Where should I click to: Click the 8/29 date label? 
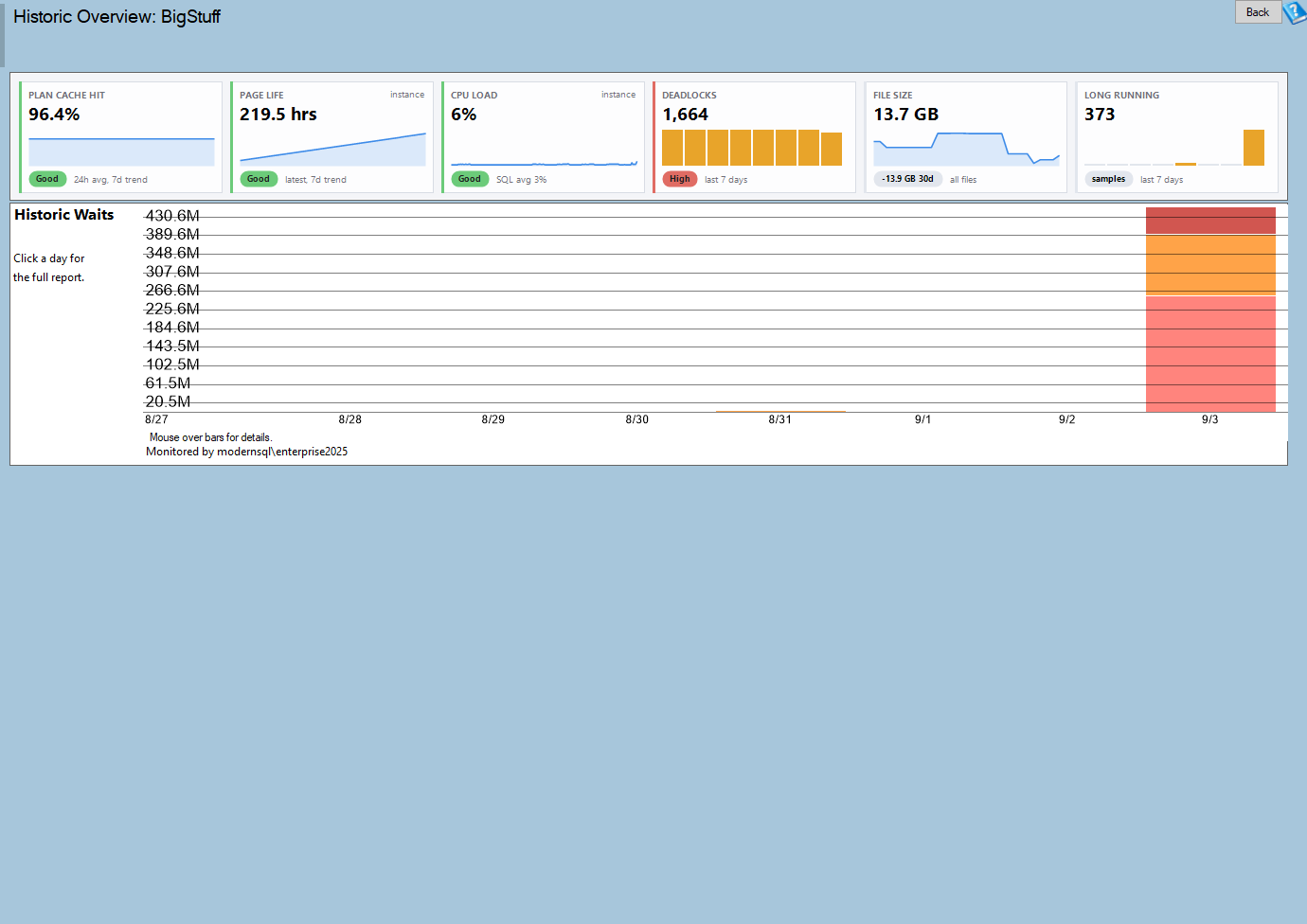point(493,419)
